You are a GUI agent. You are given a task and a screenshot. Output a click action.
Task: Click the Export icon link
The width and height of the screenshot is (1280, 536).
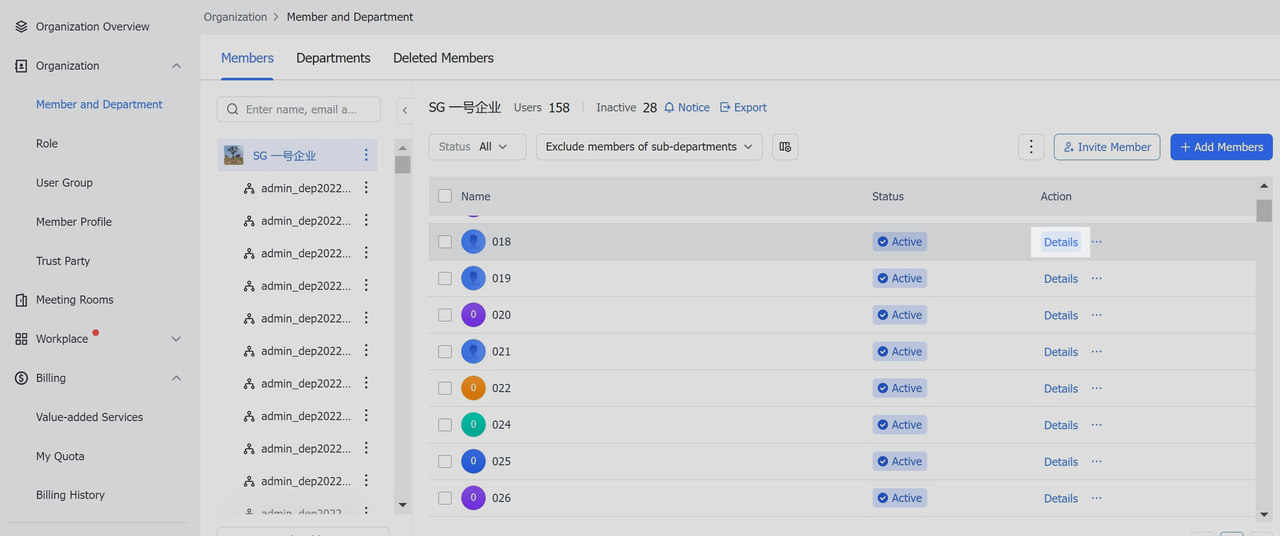coord(726,108)
